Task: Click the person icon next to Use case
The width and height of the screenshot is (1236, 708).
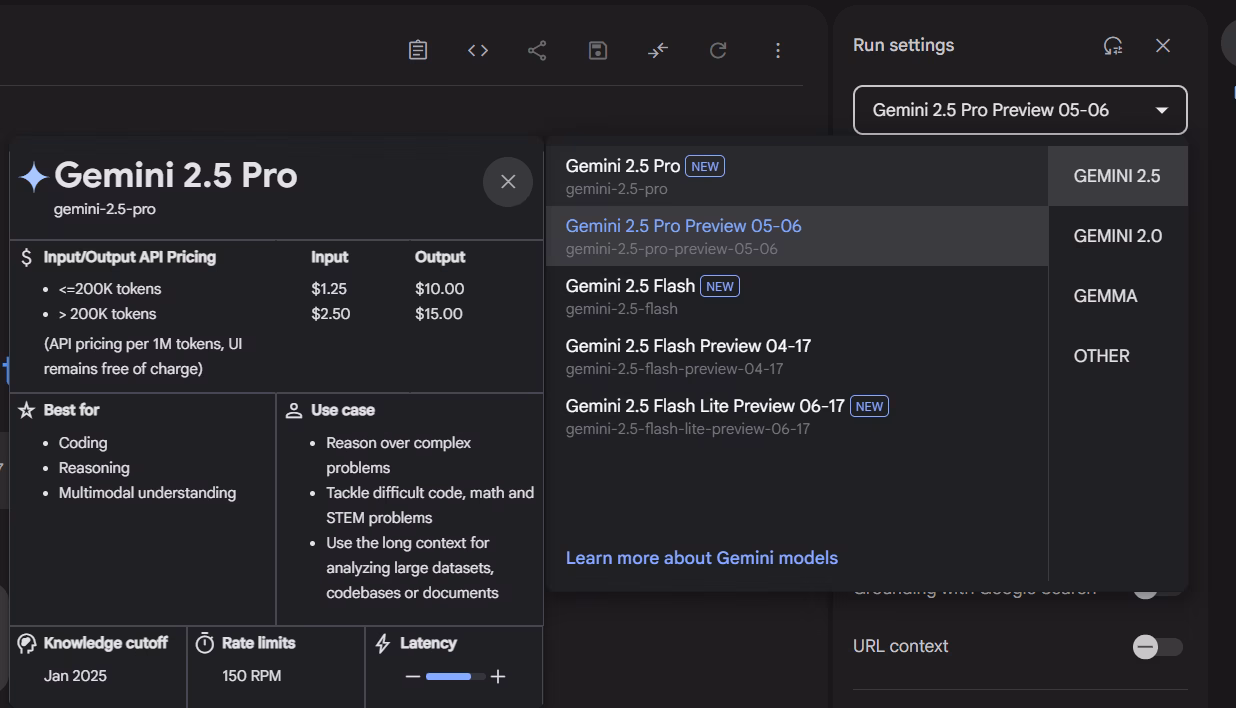Action: [x=294, y=410]
